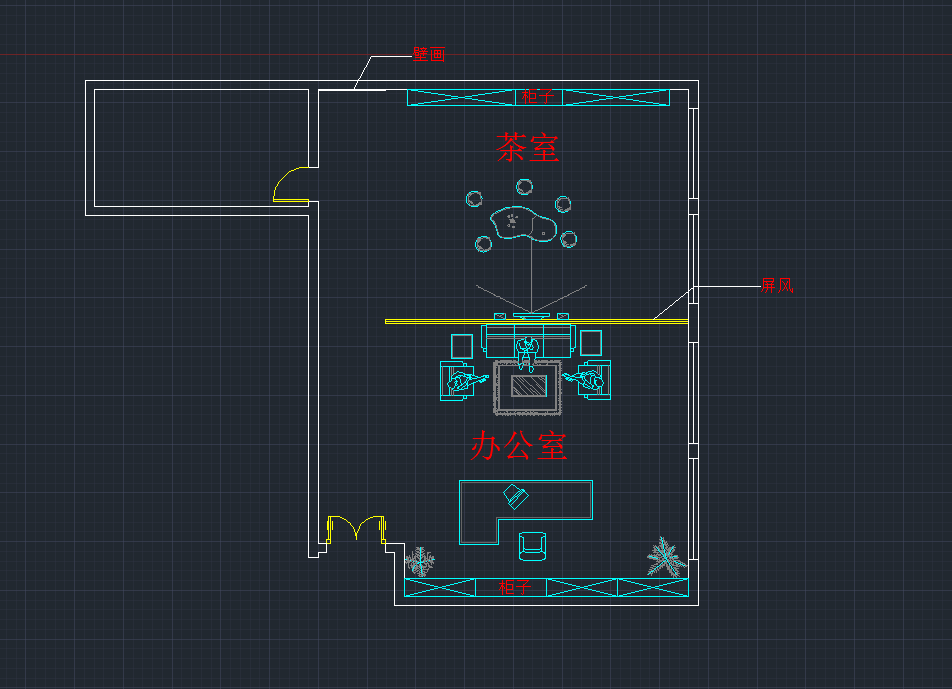Select the 茶室 room label
The width and height of the screenshot is (952, 689).
pos(527,148)
